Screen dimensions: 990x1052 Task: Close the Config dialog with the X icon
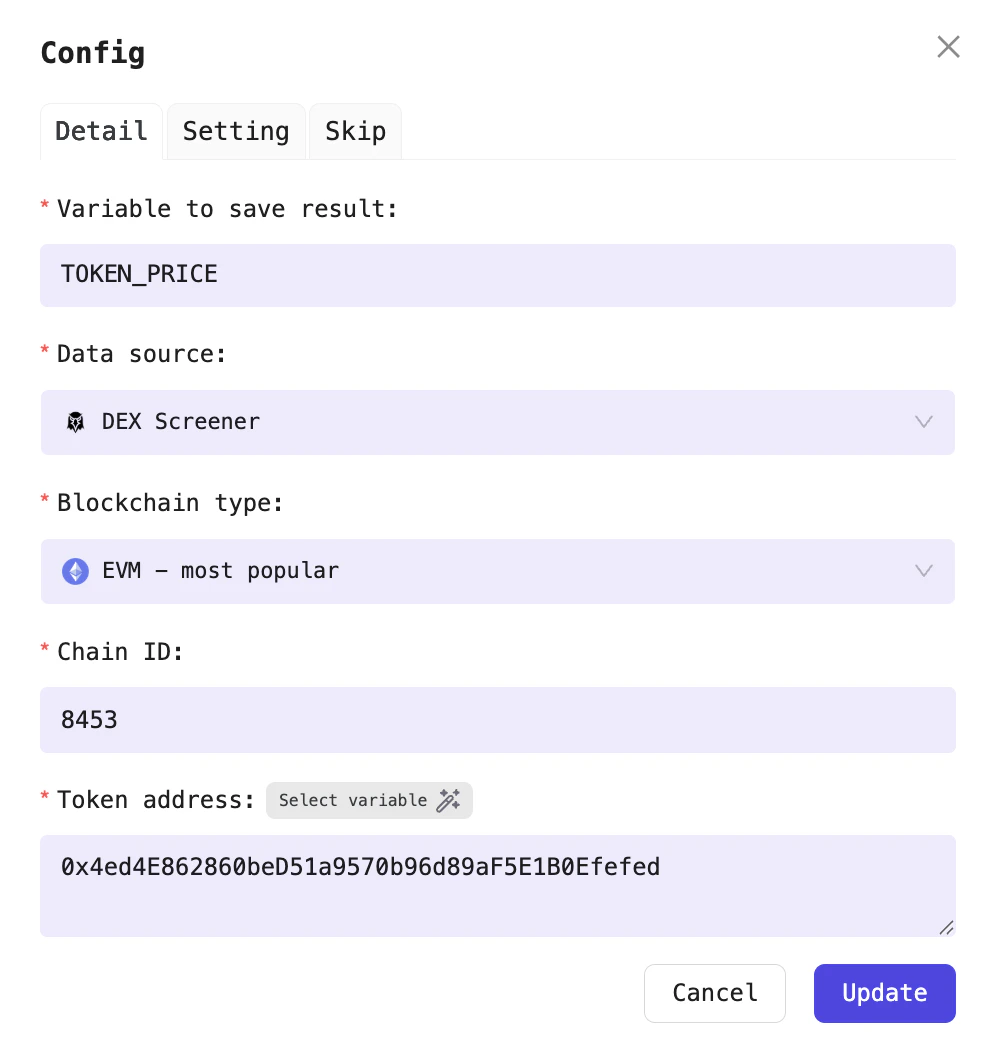pyautogui.click(x=948, y=46)
